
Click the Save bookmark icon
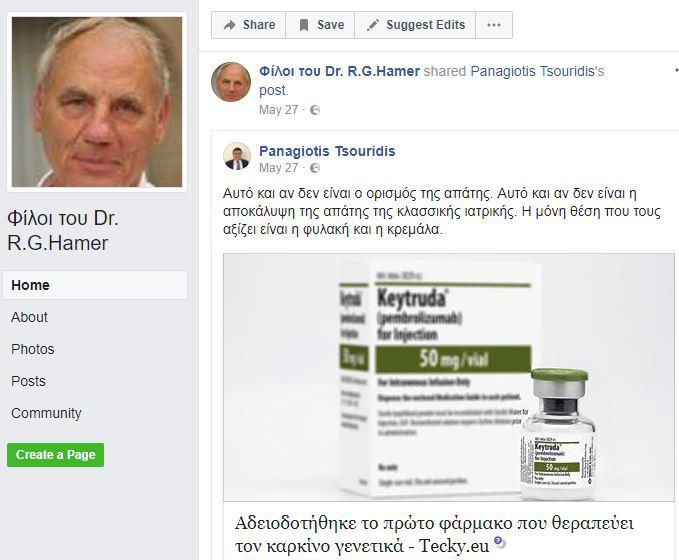click(x=304, y=25)
